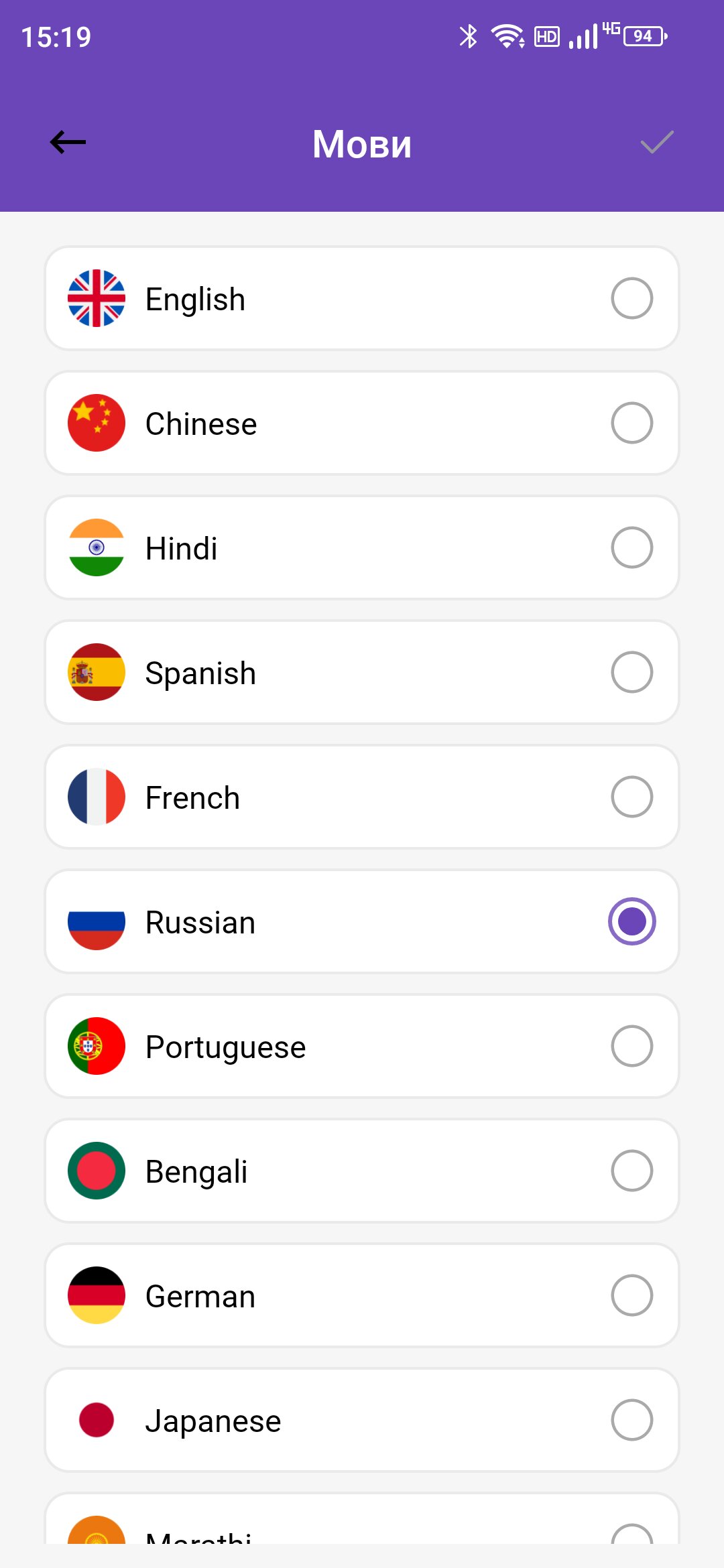Tap the Portugal flag icon
This screenshot has height=1568, width=724.
coord(97,1046)
